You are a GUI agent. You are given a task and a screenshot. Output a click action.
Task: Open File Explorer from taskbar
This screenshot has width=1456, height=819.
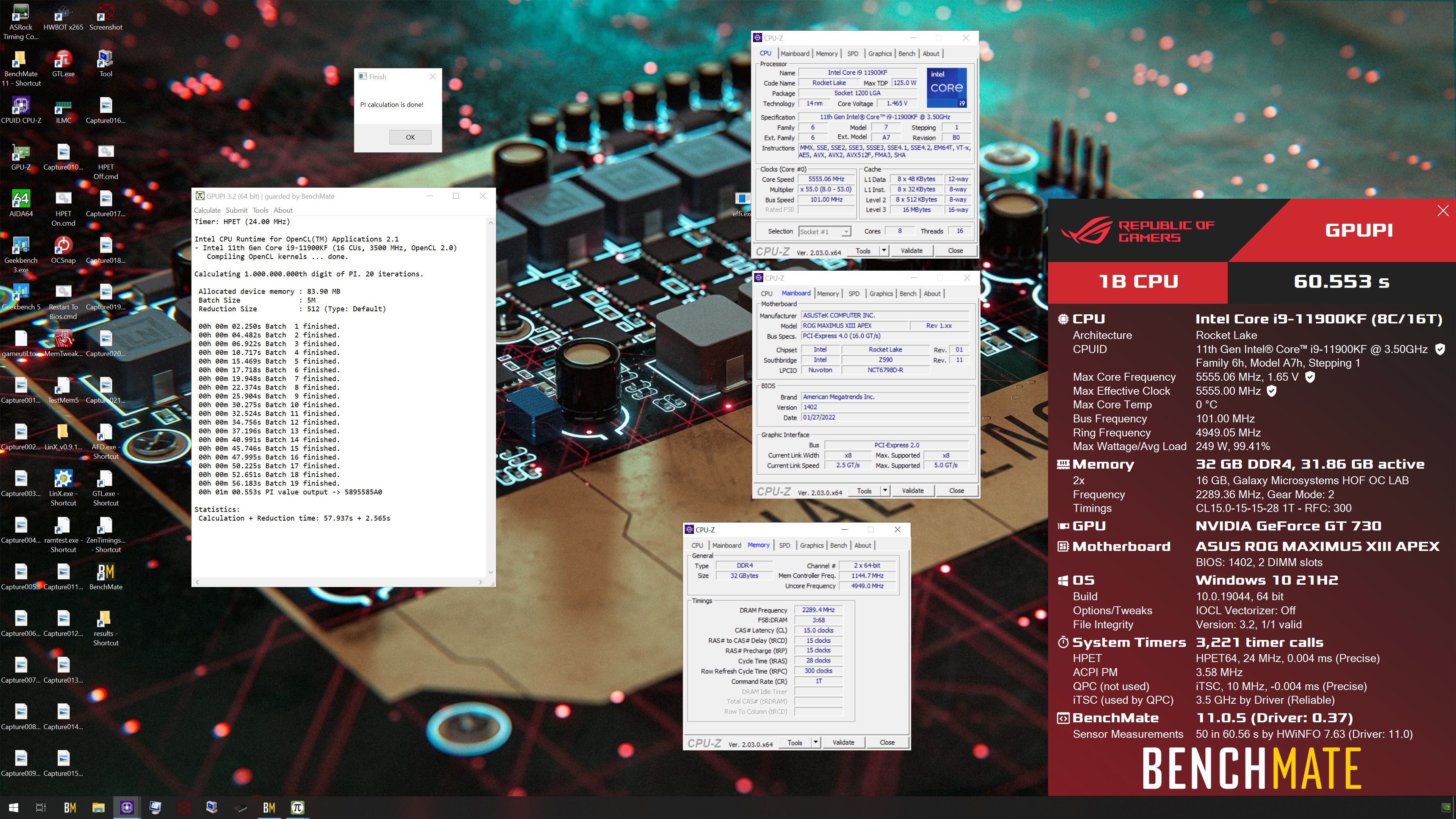98,808
